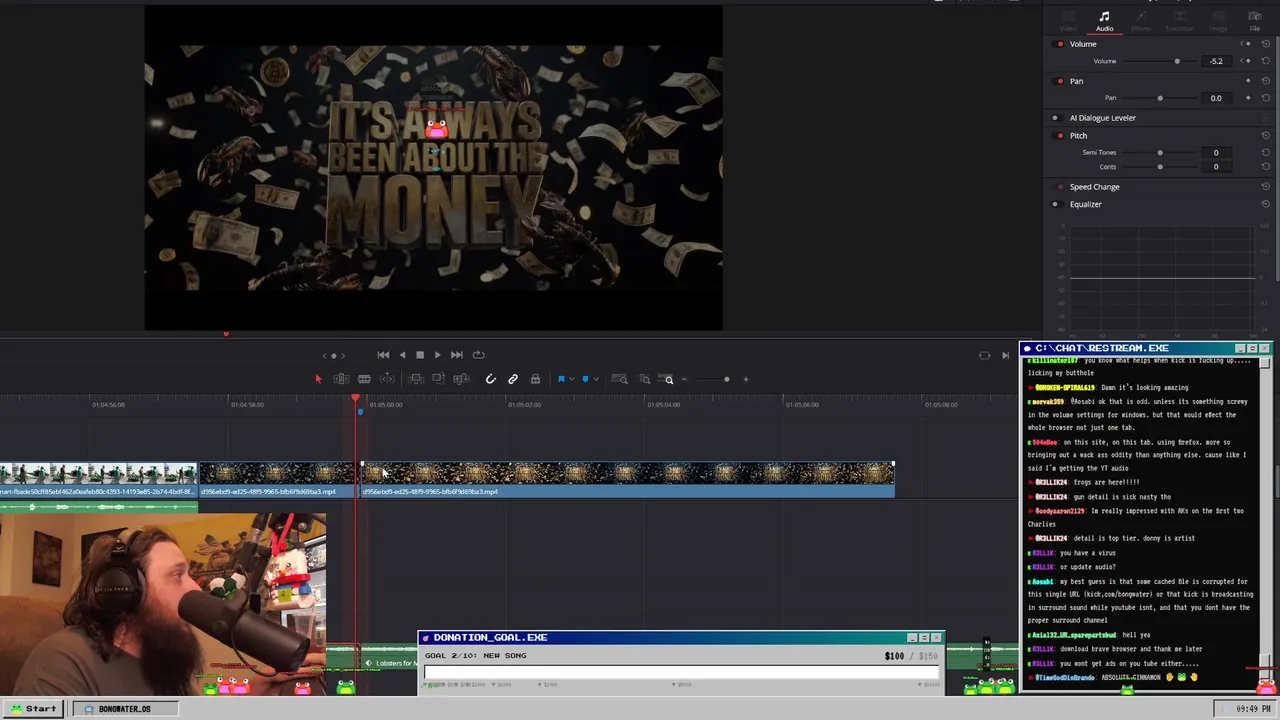1280x720 pixels.
Task: Jump to last frame in transport controls
Action: 457,355
